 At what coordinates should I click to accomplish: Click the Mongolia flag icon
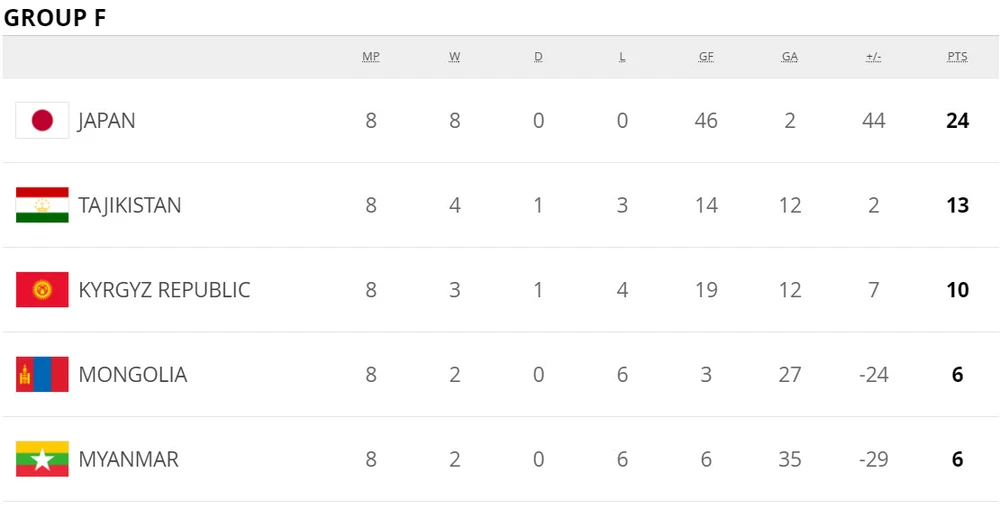point(42,375)
